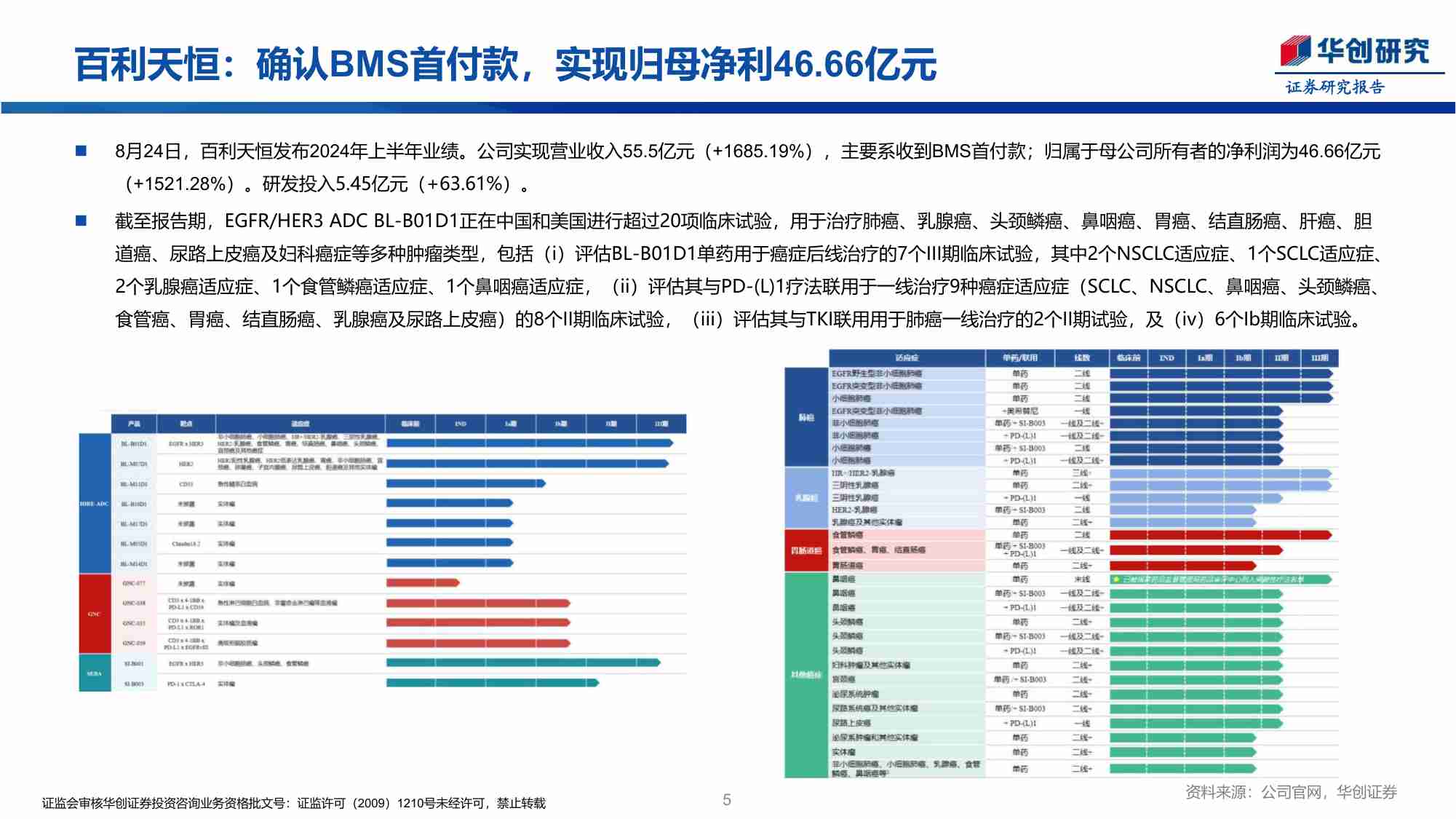Click the 证券研究报告 label under logo

1335,87
